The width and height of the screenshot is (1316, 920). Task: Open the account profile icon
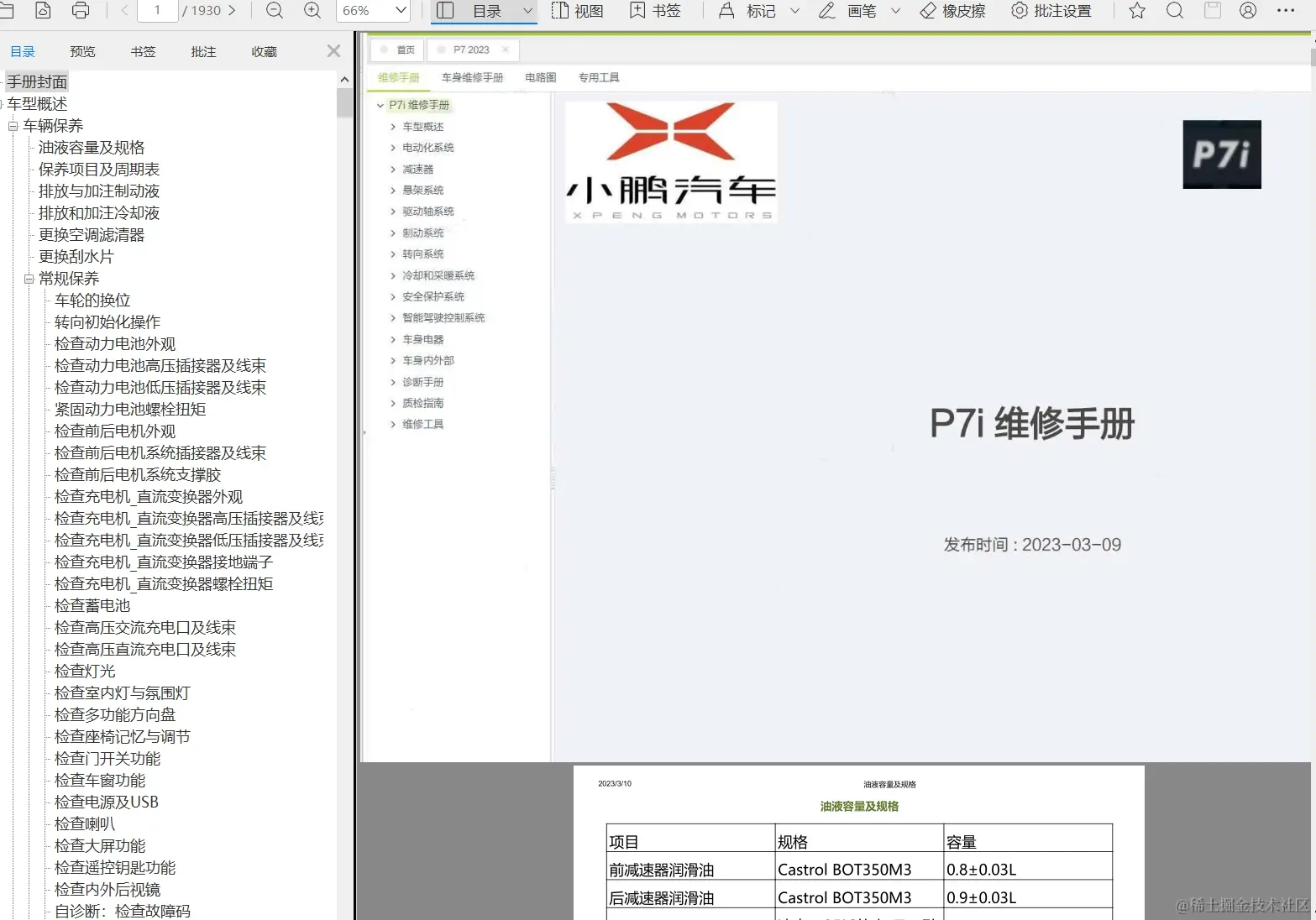[1248, 11]
